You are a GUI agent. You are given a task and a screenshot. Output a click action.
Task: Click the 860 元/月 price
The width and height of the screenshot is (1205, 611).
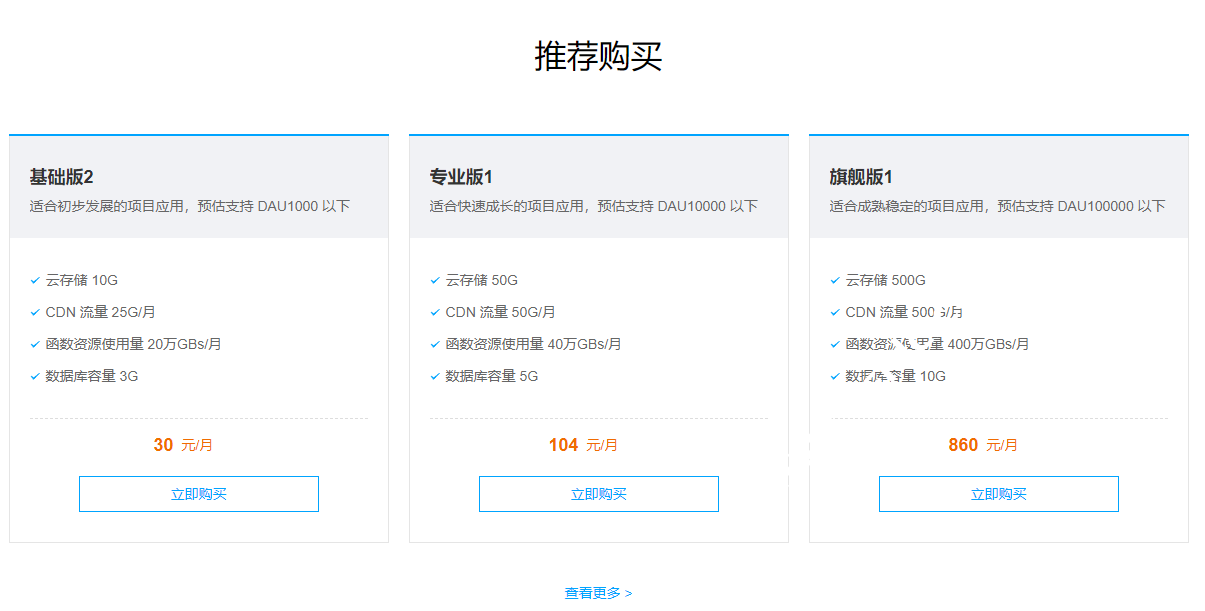[x=983, y=445]
